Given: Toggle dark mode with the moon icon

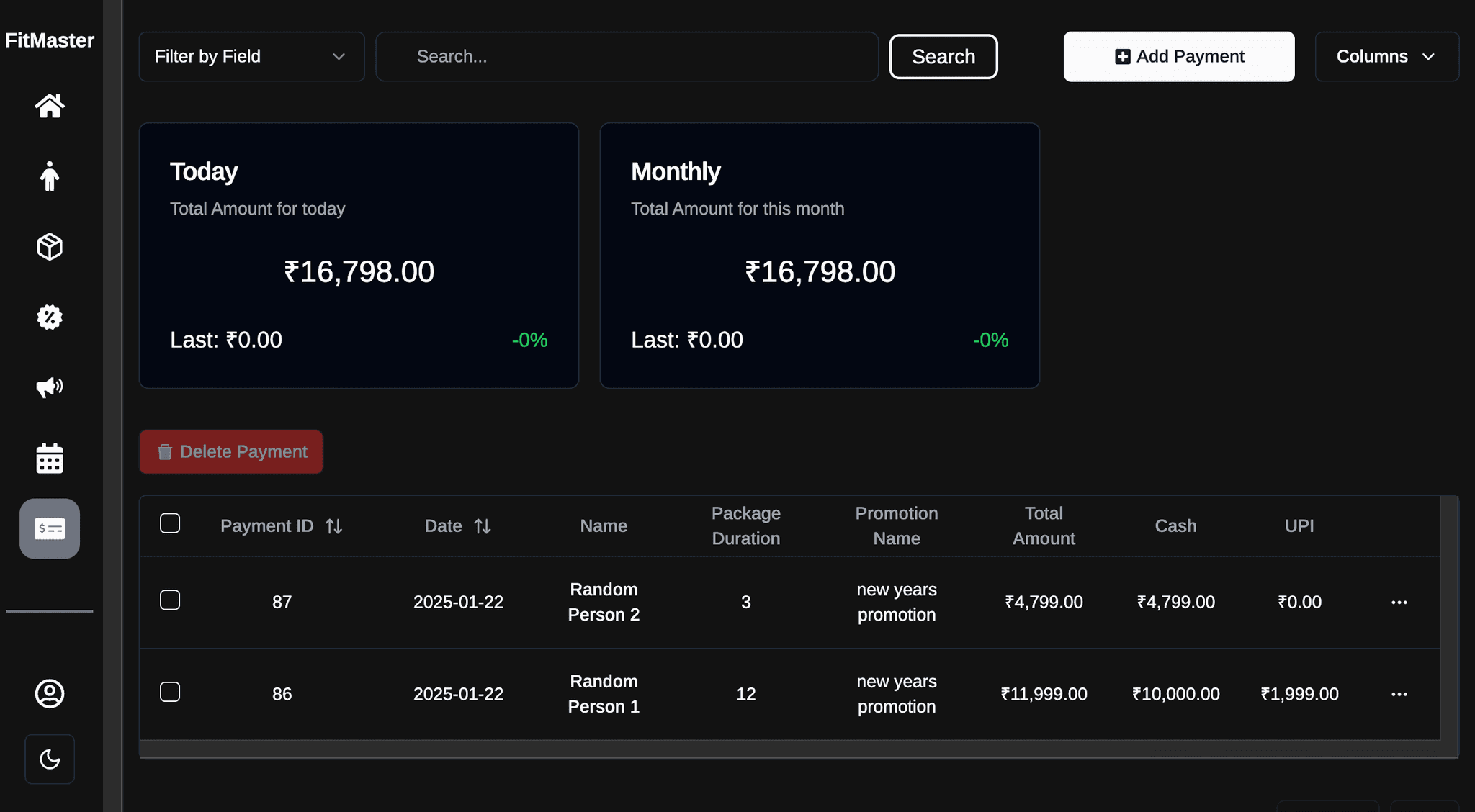Looking at the screenshot, I should (x=49, y=758).
